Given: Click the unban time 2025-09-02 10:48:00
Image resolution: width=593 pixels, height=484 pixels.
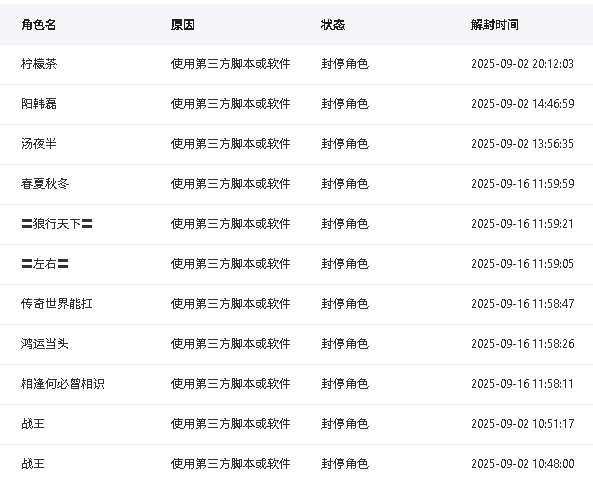Looking at the screenshot, I should coord(523,464).
